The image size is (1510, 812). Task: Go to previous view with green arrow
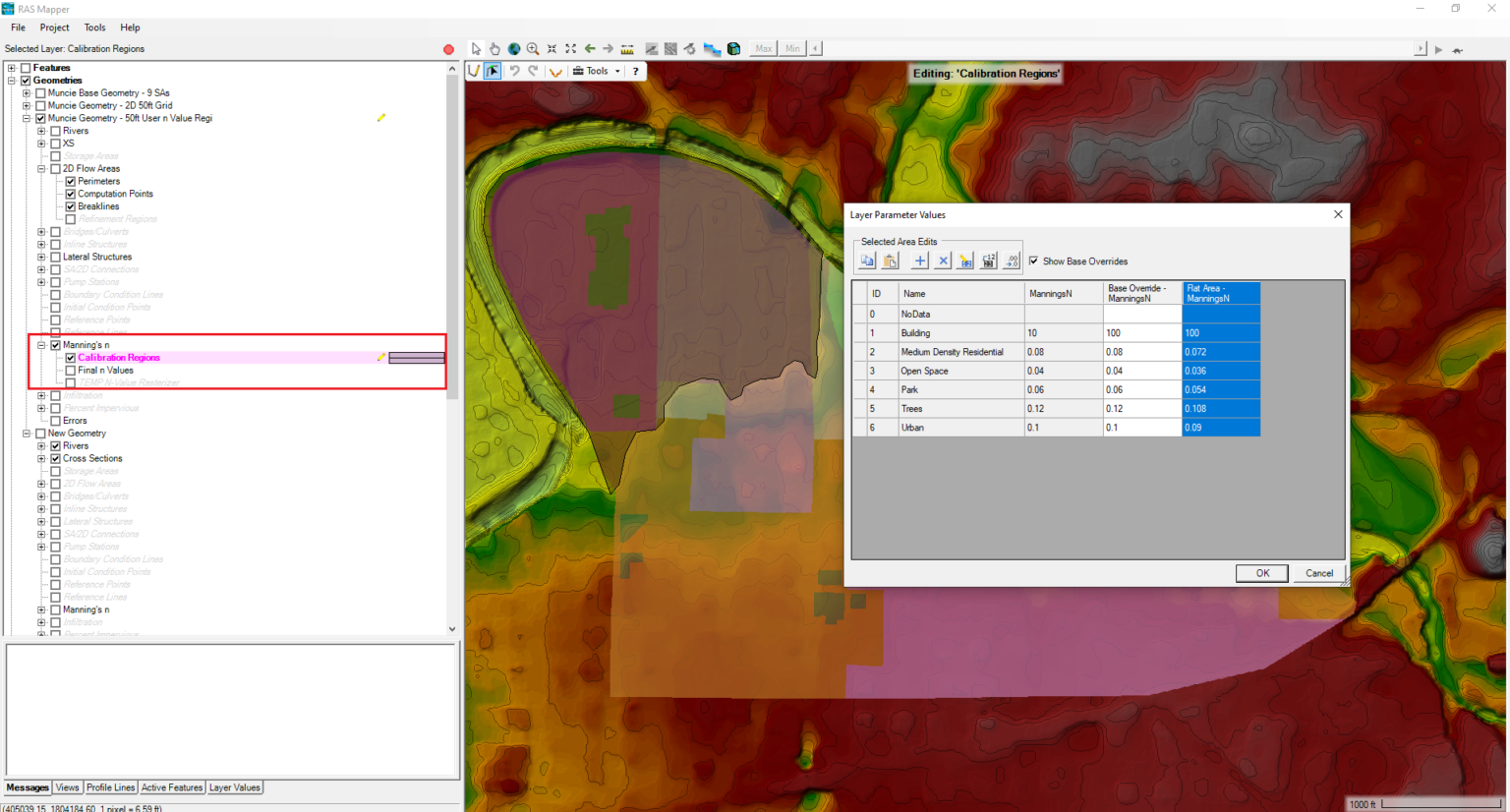click(x=590, y=48)
